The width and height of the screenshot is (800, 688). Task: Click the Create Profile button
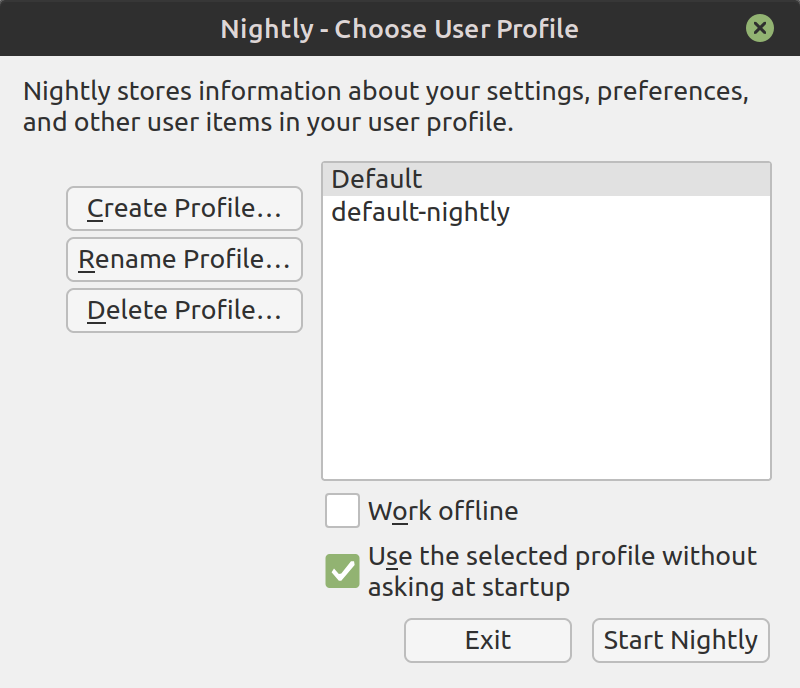(184, 208)
